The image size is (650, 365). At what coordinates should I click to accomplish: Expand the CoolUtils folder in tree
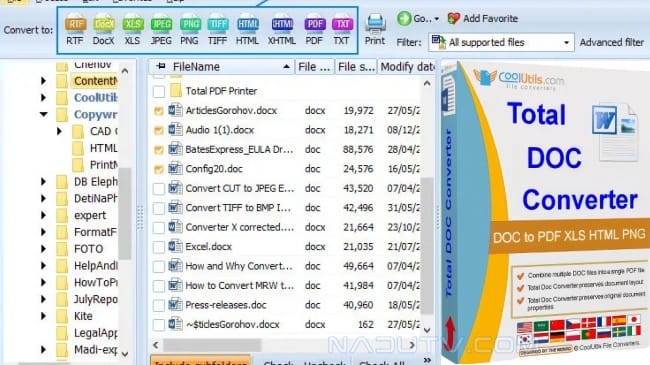coord(44,98)
